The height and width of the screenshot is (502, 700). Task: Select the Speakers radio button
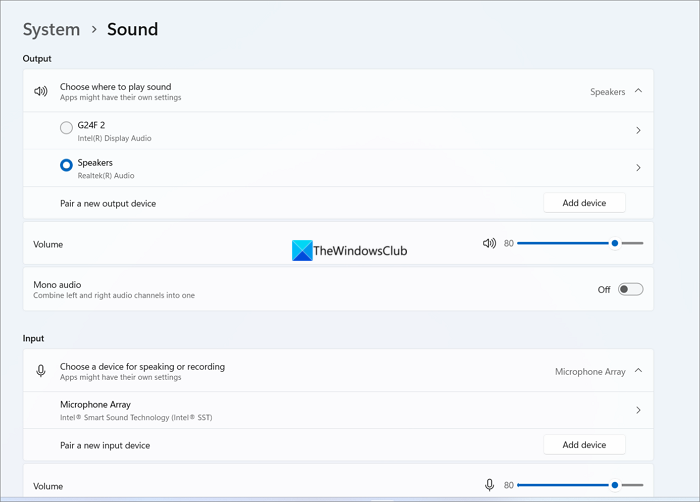[66, 165]
